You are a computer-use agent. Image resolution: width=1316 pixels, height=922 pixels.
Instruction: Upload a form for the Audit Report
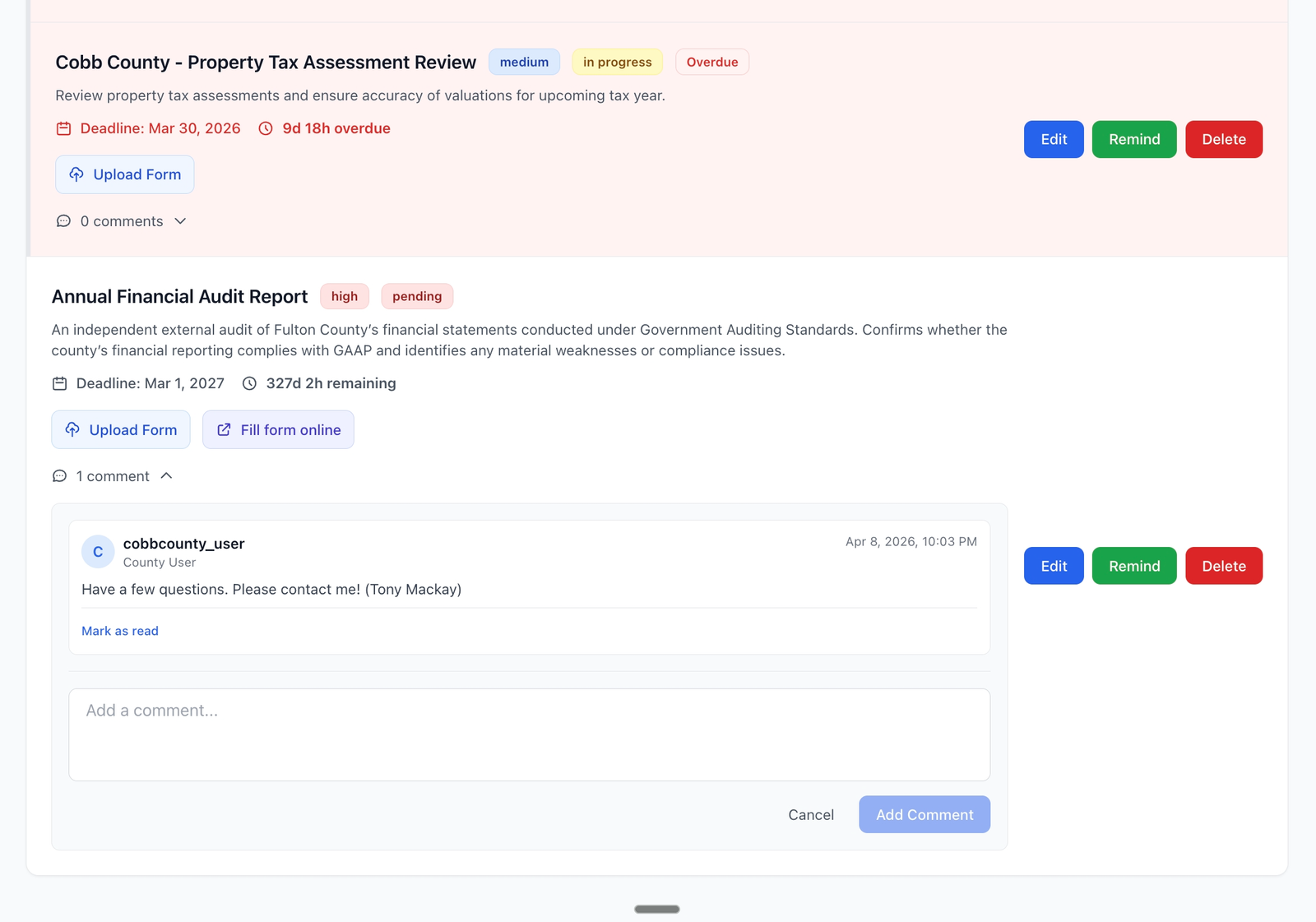(x=120, y=429)
